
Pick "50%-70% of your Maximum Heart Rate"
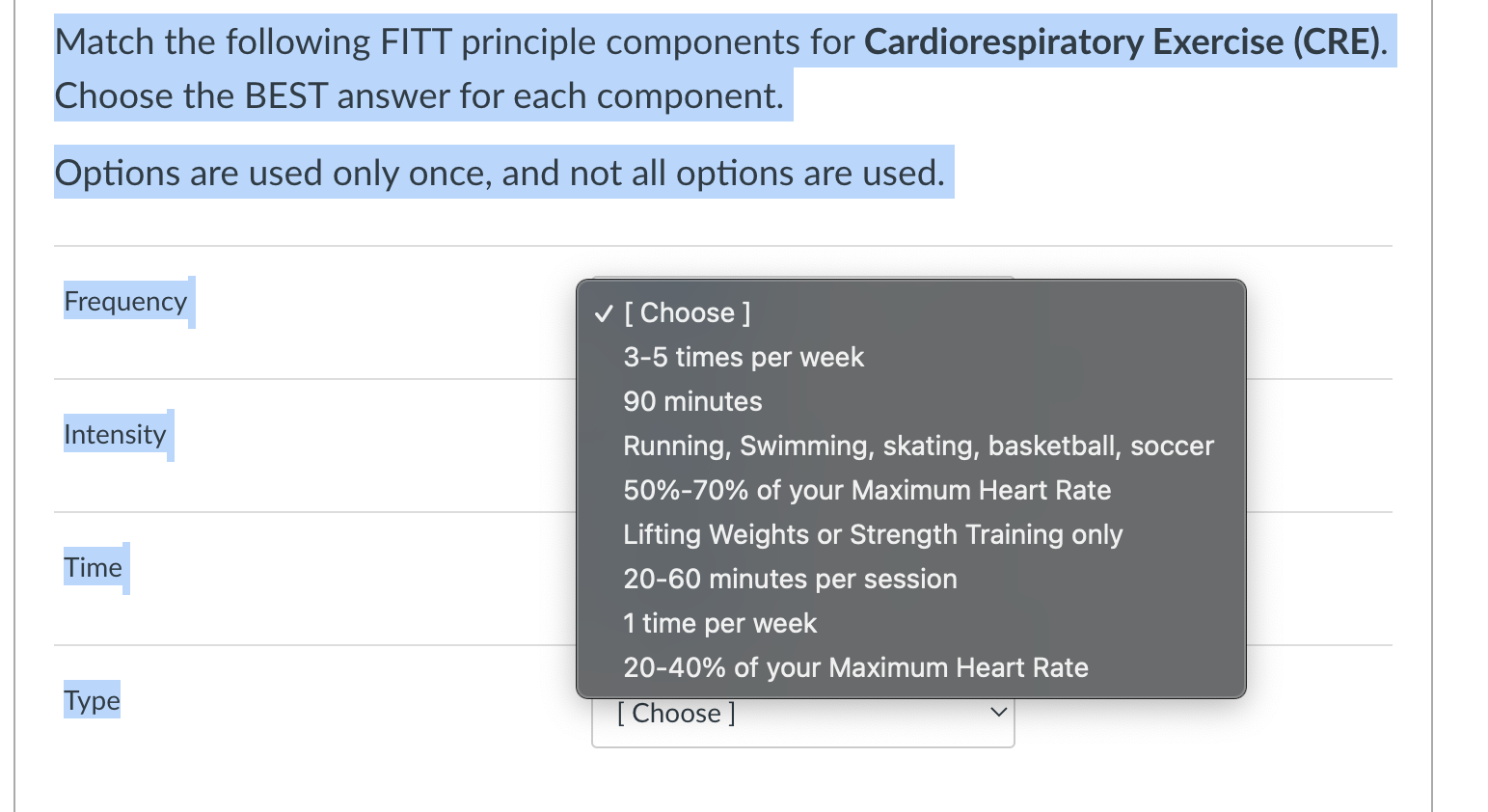tap(866, 490)
